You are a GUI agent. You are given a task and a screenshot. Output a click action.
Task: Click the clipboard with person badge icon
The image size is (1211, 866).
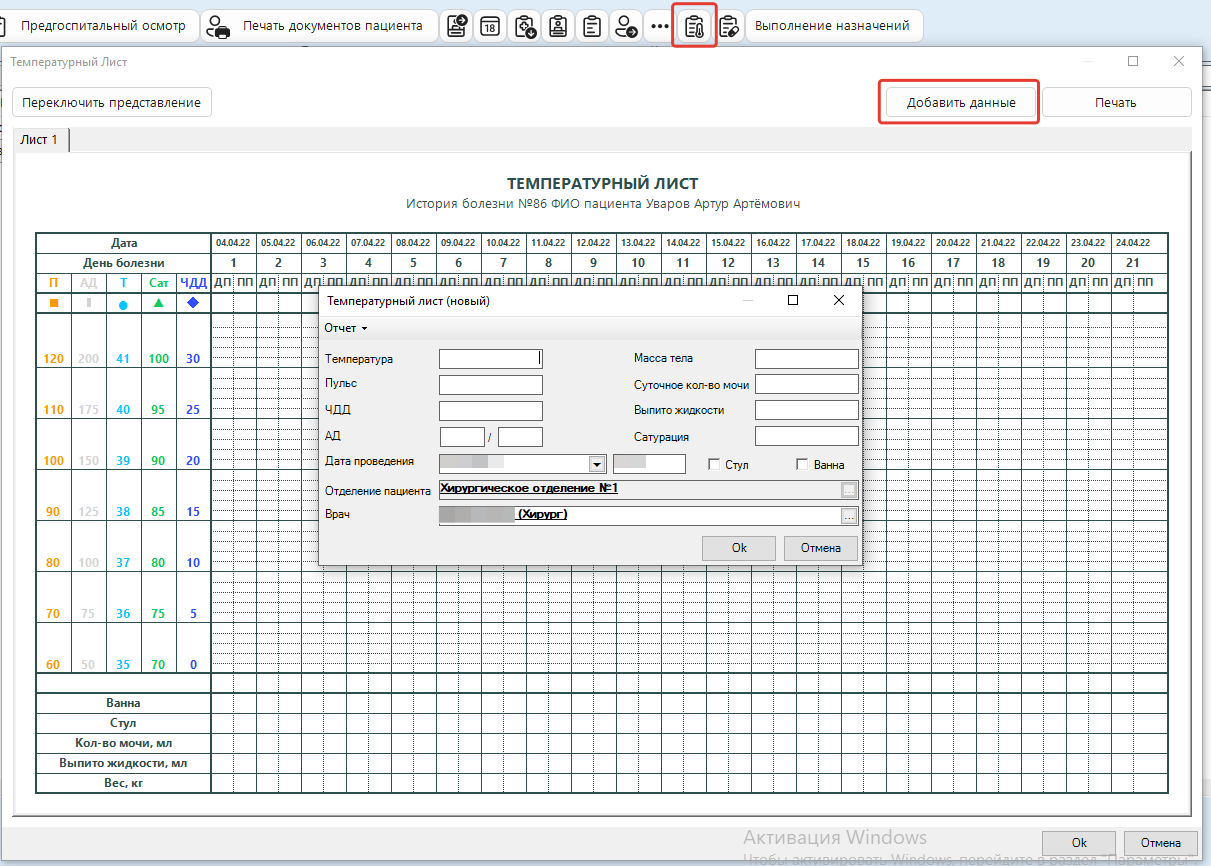(x=559, y=26)
